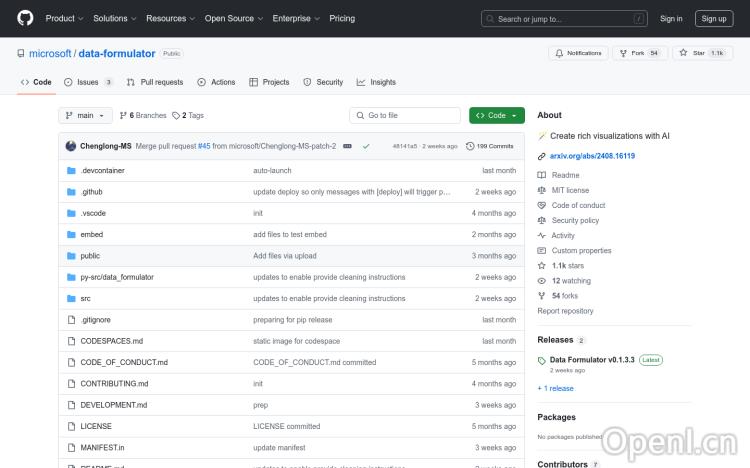Click the GitHub logo icon
The image size is (750, 468).
pos(25,18)
